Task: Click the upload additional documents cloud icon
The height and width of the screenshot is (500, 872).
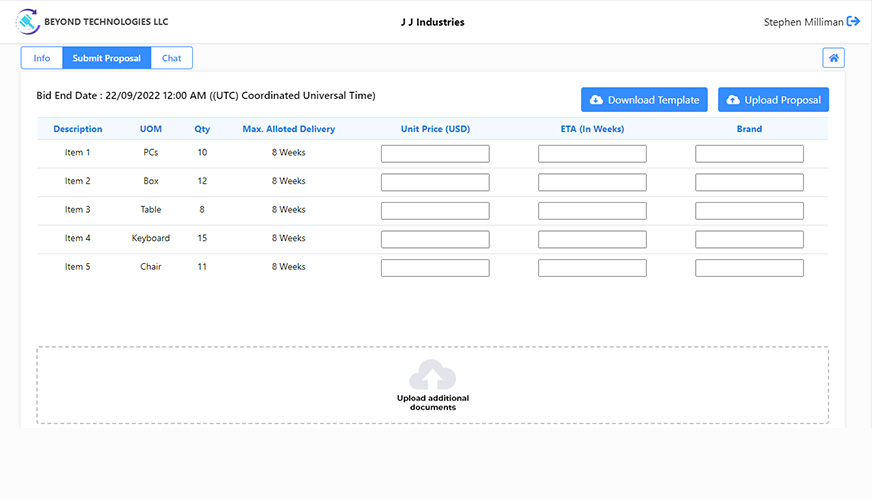Action: point(433,374)
